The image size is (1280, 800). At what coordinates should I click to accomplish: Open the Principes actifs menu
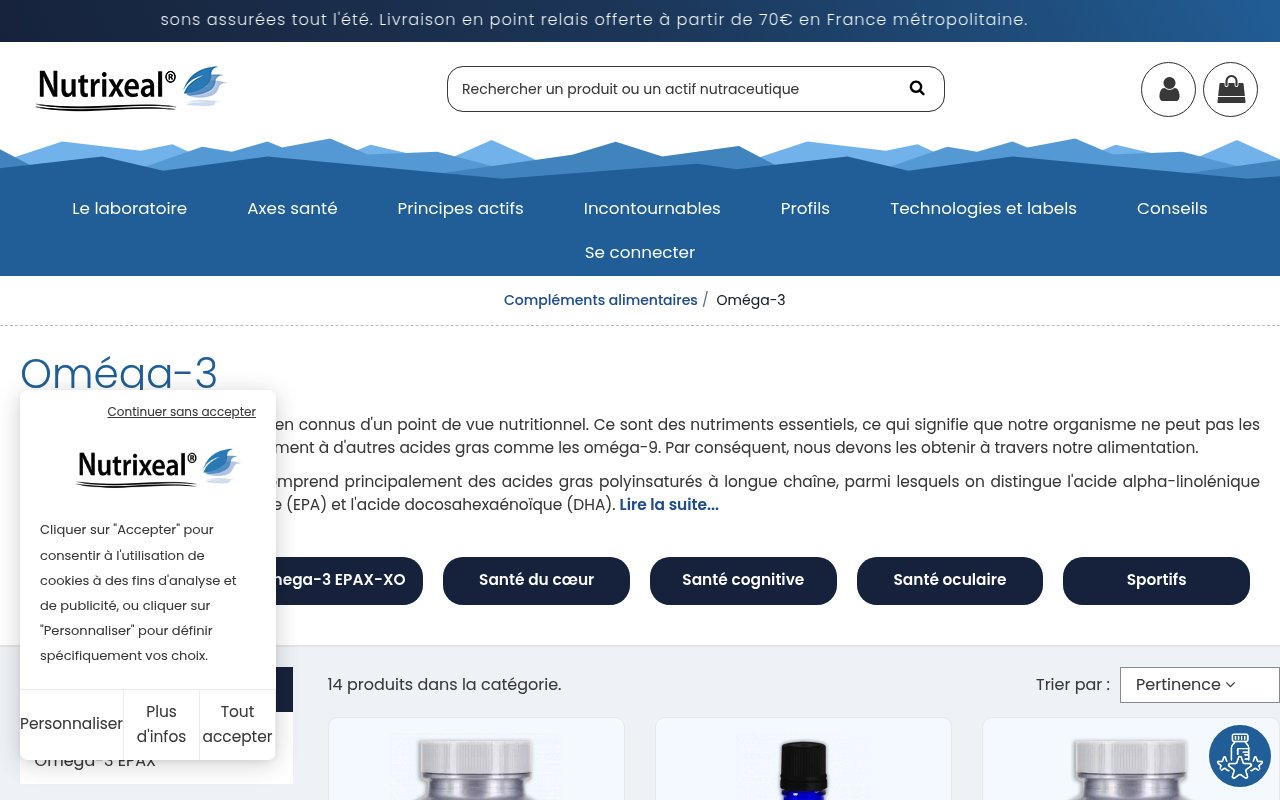[x=460, y=208]
